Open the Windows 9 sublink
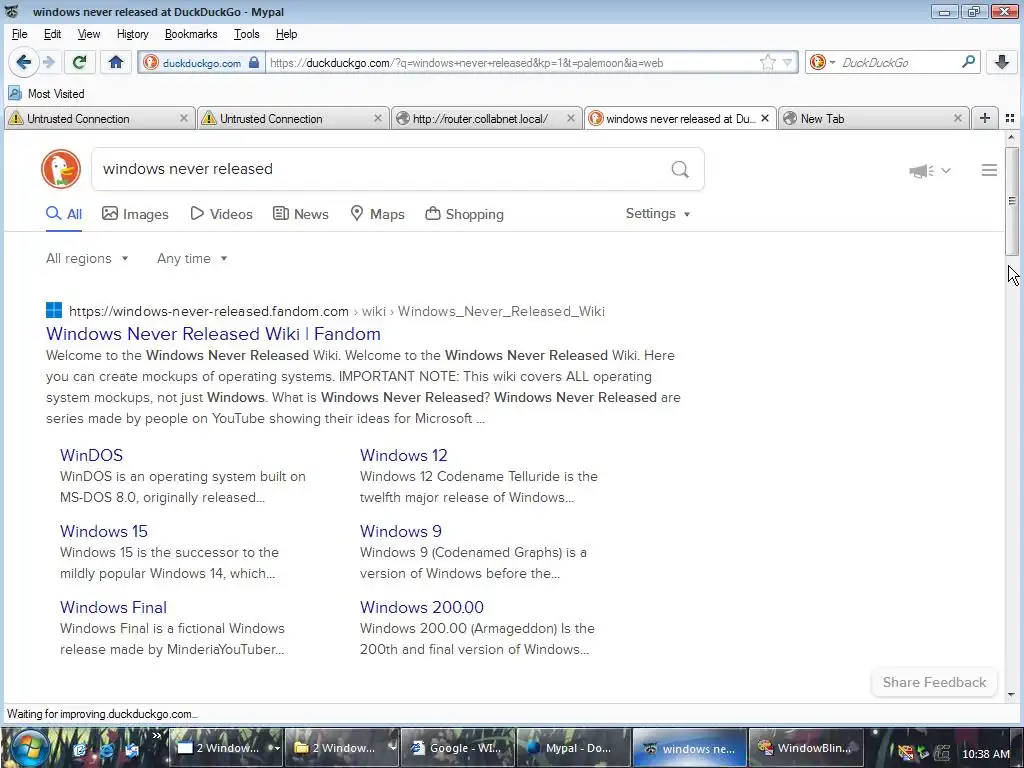Viewport: 1024px width, 768px height. 400,531
